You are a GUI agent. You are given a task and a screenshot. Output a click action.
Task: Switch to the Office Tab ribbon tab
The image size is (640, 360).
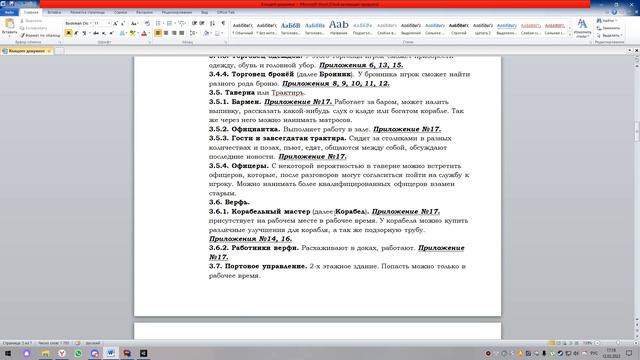(226, 12)
